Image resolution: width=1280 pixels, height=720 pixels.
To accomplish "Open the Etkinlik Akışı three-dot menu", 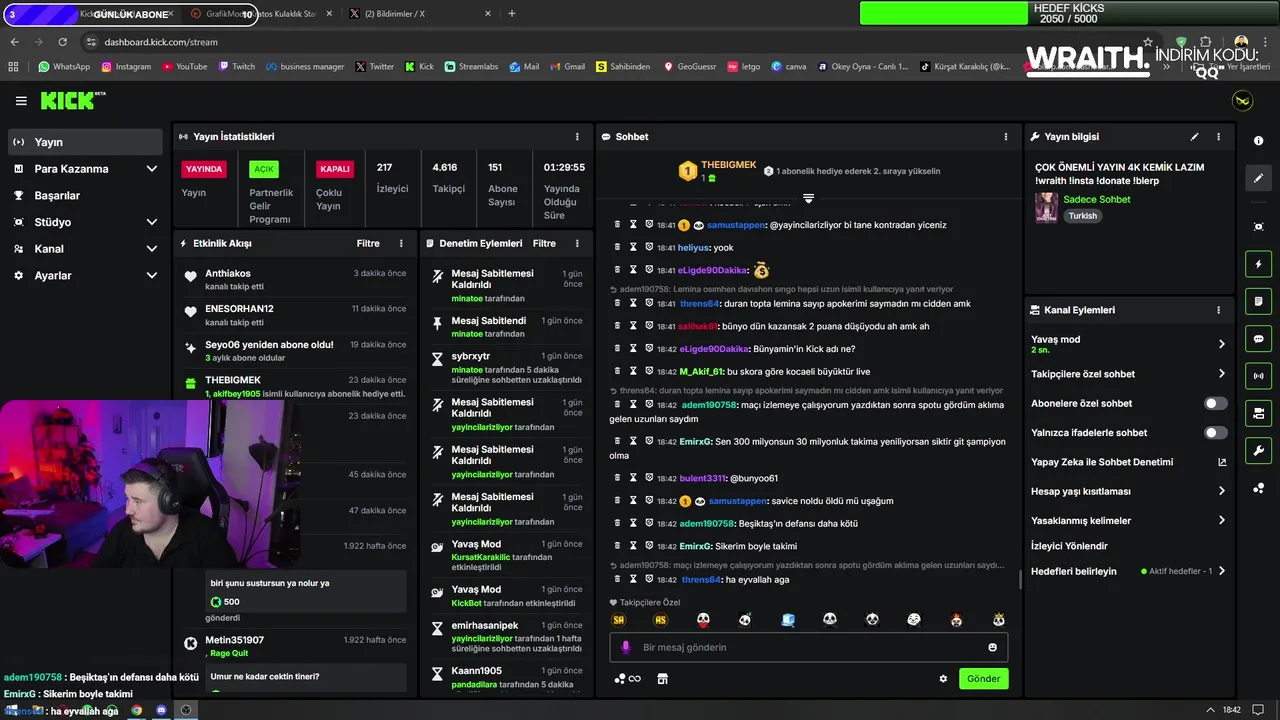I will [401, 243].
